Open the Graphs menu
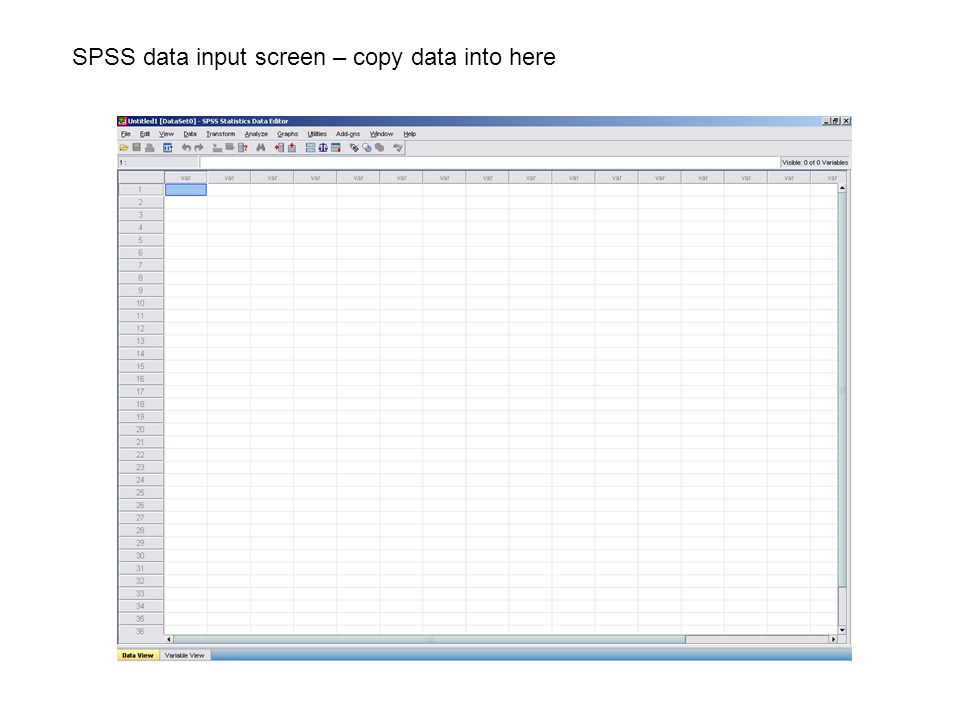The width and height of the screenshot is (960, 720). tap(287, 134)
